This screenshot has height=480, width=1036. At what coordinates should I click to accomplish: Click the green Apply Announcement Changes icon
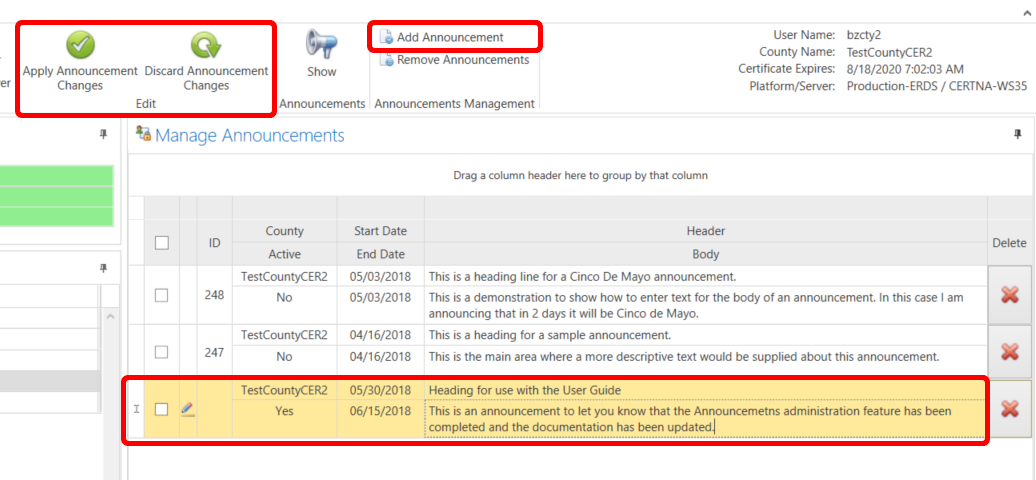pos(80,46)
